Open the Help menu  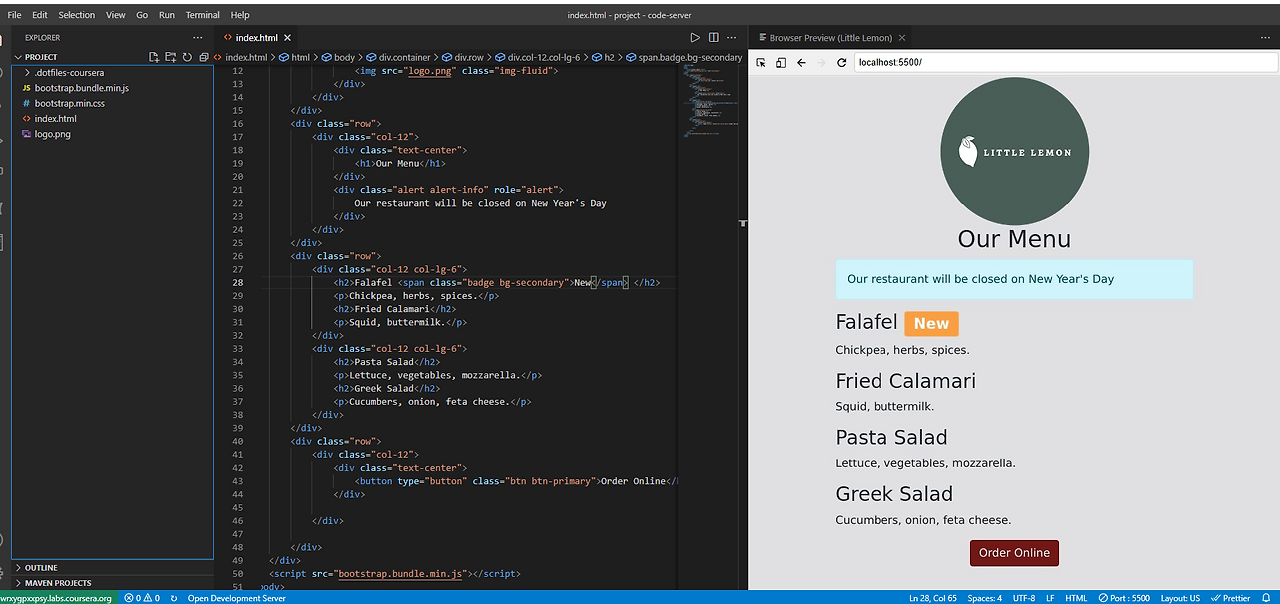point(240,15)
